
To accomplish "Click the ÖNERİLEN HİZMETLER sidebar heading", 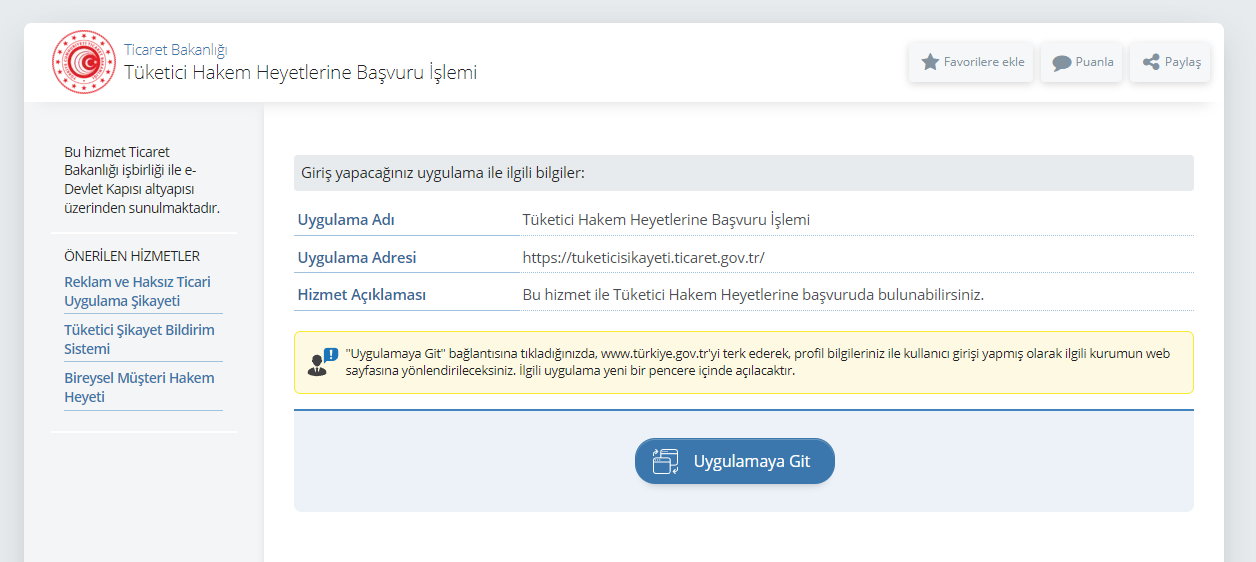I will (132, 256).
